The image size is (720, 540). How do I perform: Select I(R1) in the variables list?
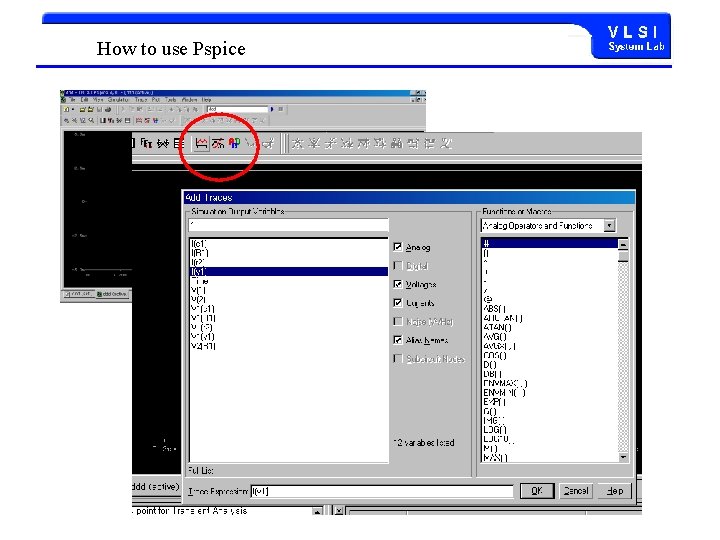[199, 253]
